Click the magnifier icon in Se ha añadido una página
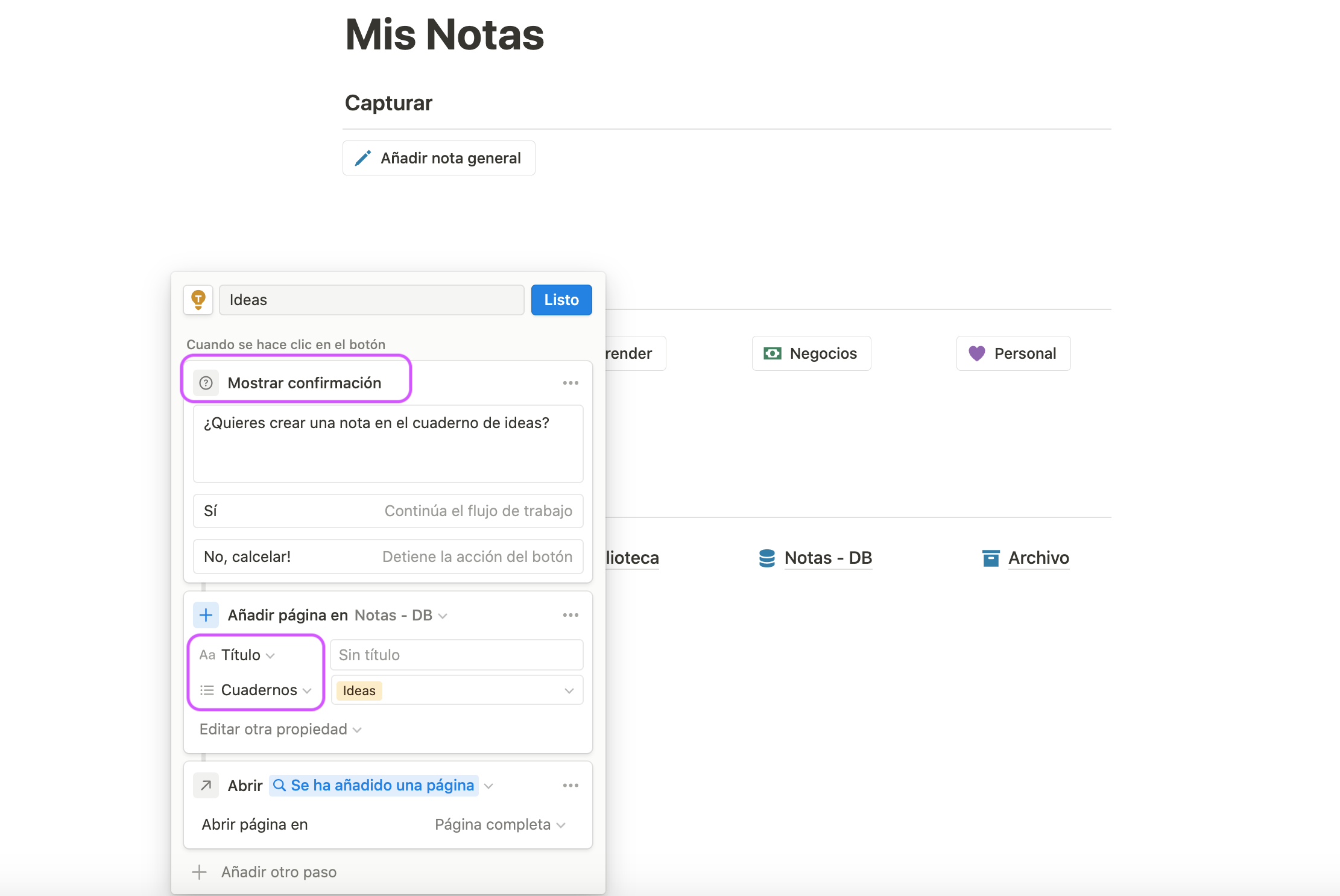1340x896 pixels. (279, 785)
